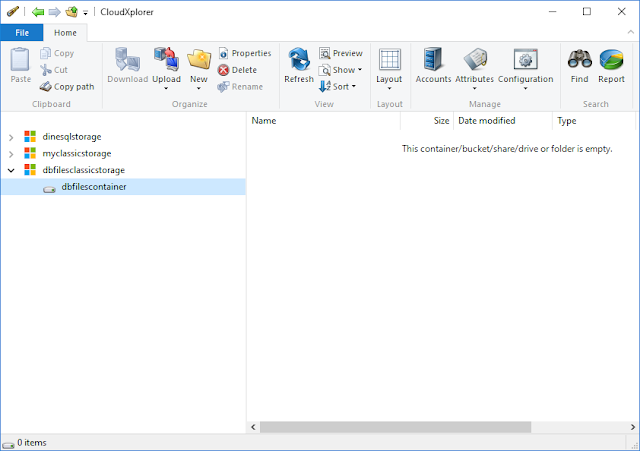Select dinesqlstorage in the tree
640x451 pixels.
click(72, 137)
